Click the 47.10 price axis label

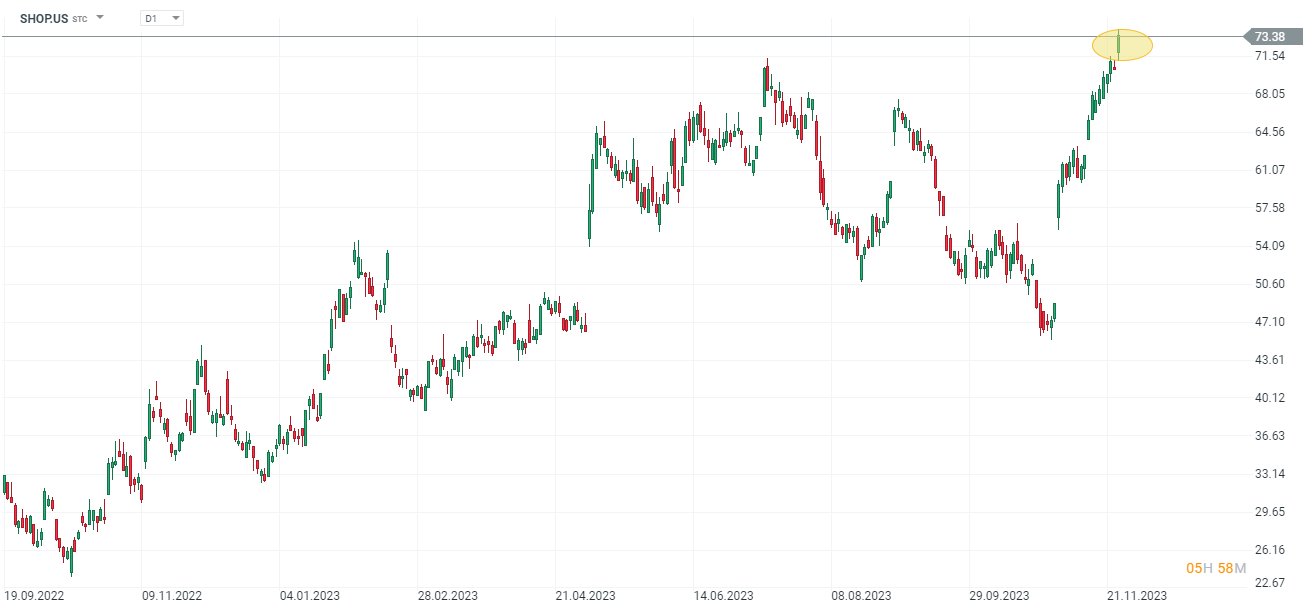coord(1270,322)
